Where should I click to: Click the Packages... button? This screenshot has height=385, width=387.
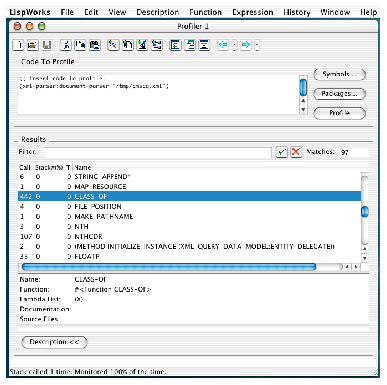[340, 94]
